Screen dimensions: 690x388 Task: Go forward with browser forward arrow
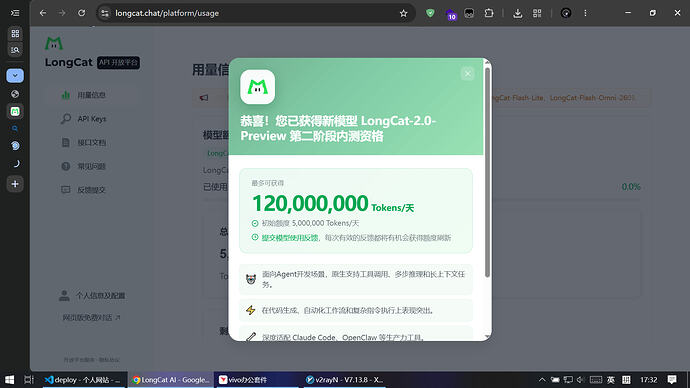62,13
